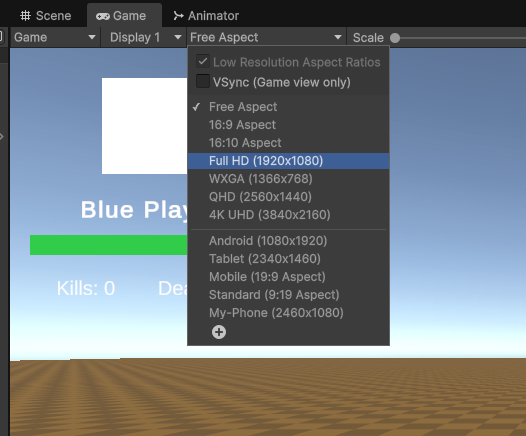Image resolution: width=526 pixels, height=436 pixels.
Task: Select QHD (2560x1440) resolution
Action: pos(288,197)
